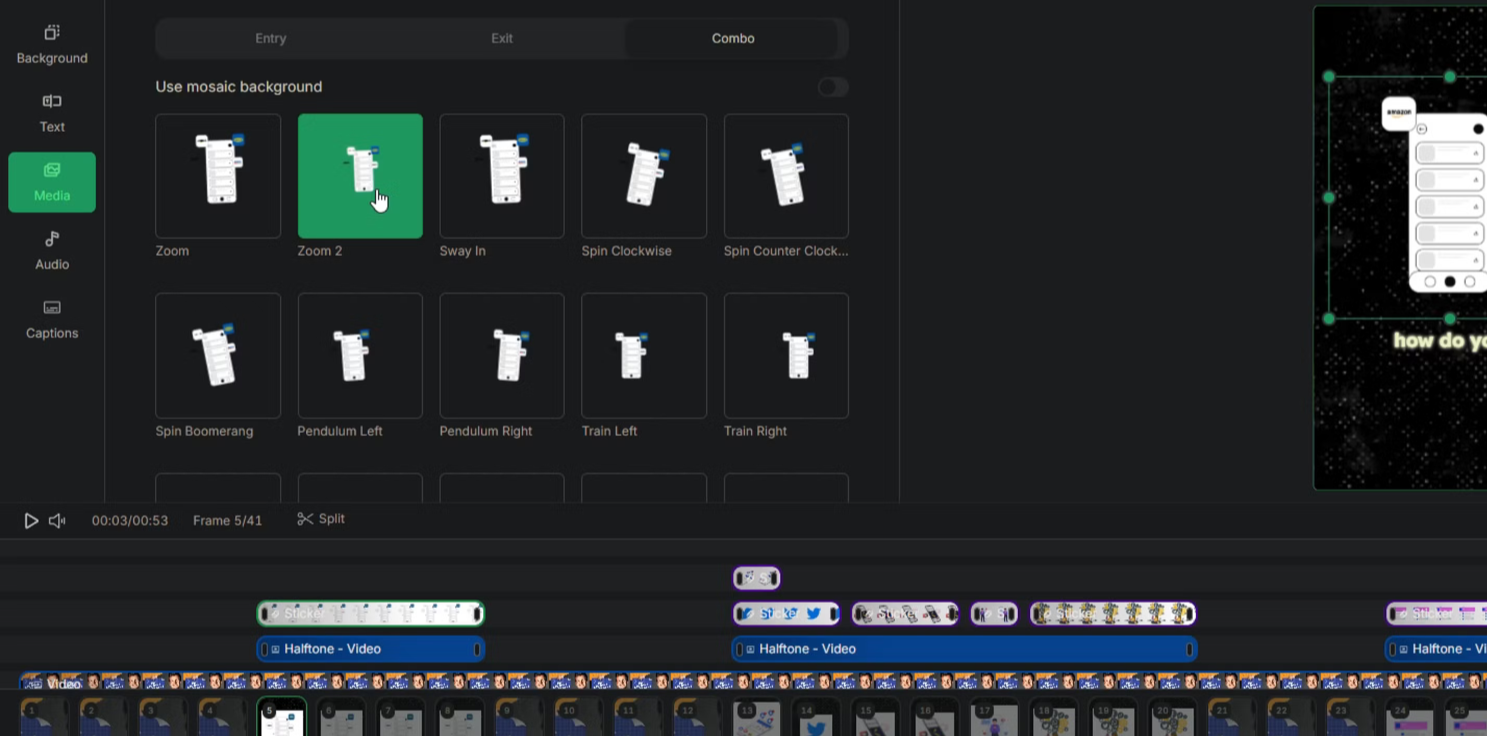Open the Audio panel in sidebar
This screenshot has height=736, width=1487.
coord(52,250)
